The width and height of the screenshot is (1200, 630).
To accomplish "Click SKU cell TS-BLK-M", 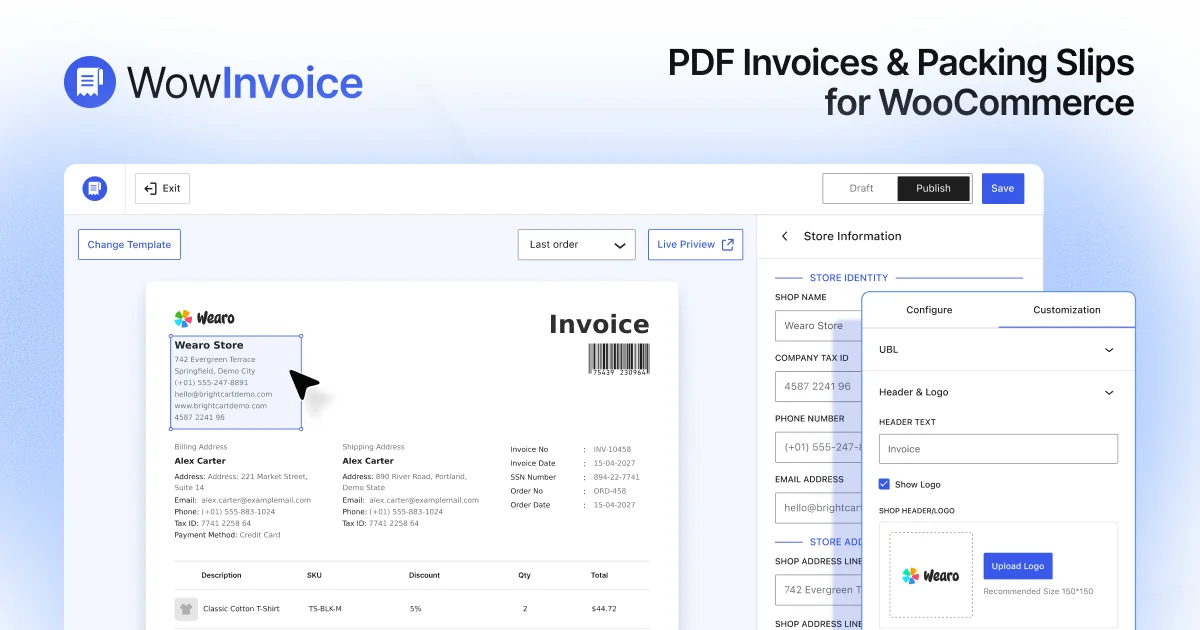I will (x=325, y=608).
